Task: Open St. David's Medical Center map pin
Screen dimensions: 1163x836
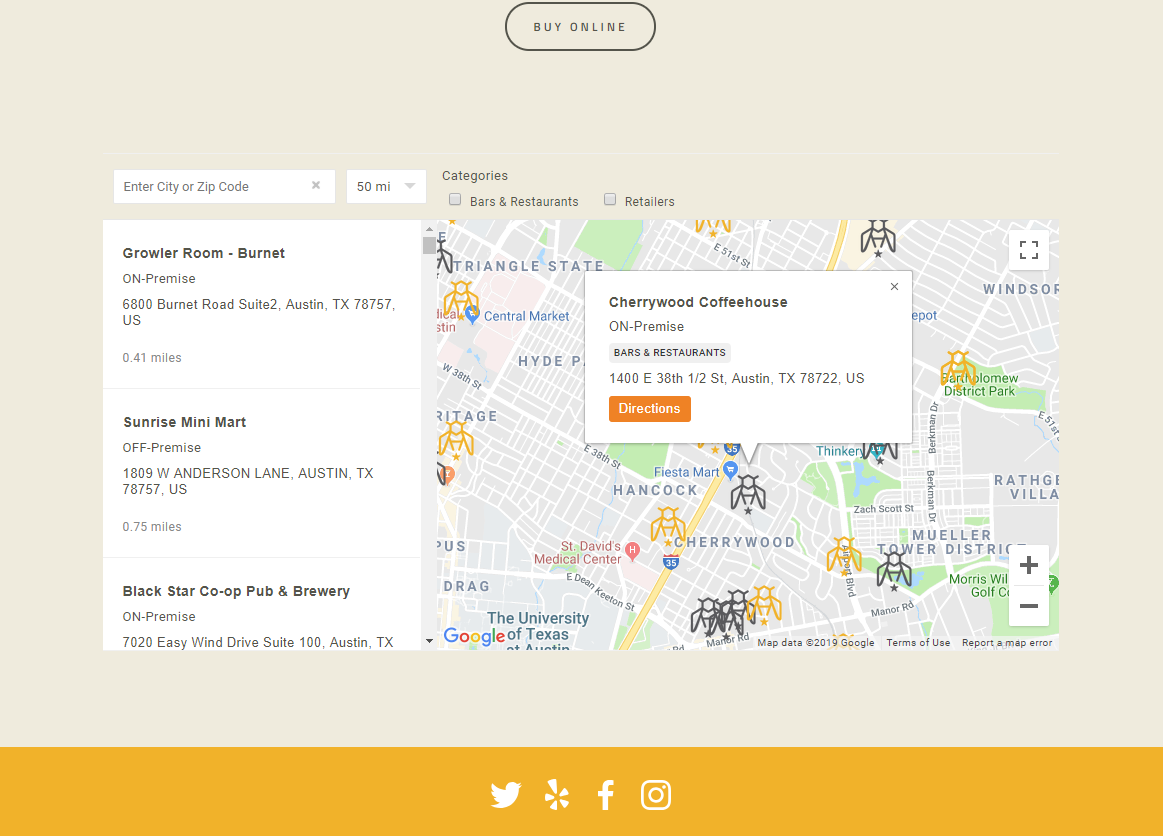Action: pyautogui.click(x=633, y=550)
